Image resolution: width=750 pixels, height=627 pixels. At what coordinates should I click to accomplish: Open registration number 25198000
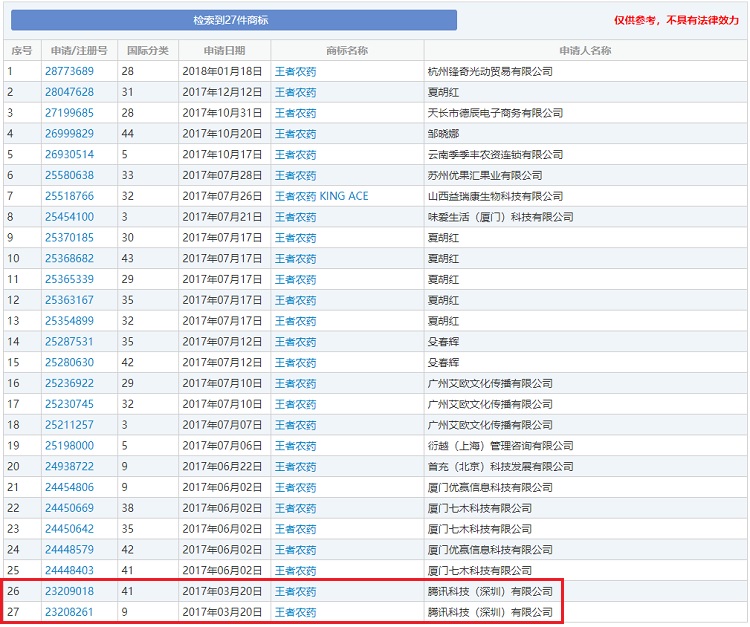click(69, 446)
